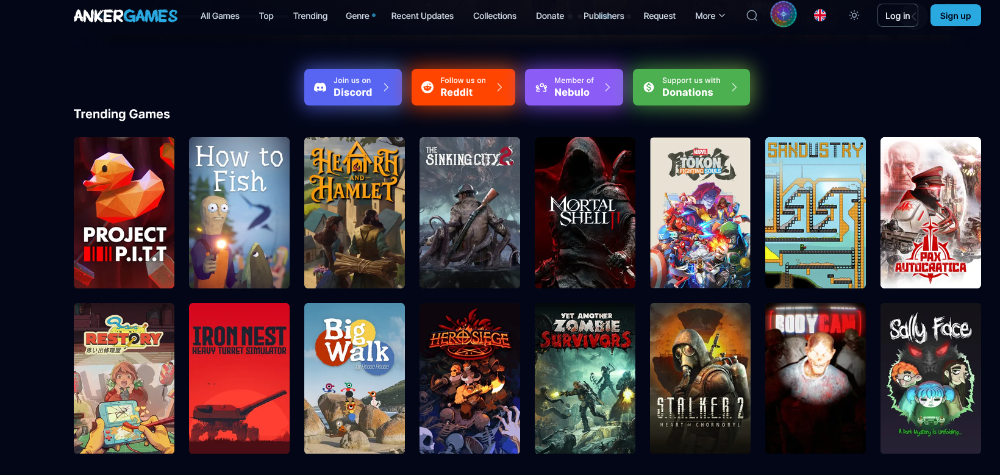Click the Discord logo icon
Viewport: 1000px width, 475px height.
point(321,87)
